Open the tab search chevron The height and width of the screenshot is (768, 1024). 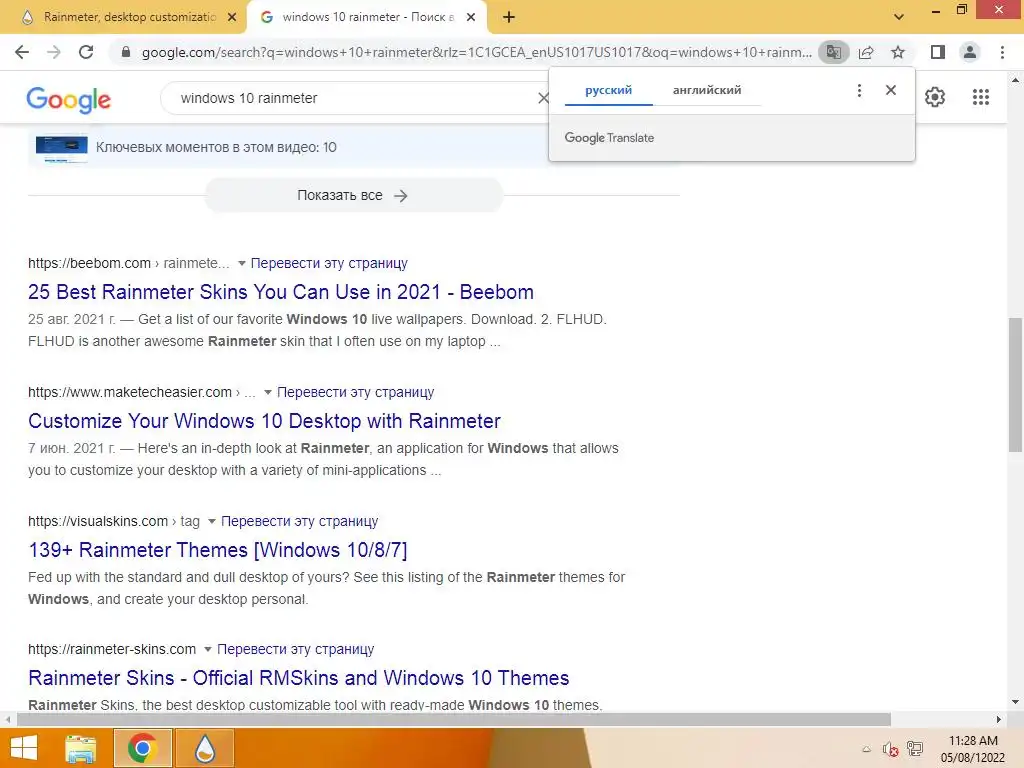click(x=899, y=17)
